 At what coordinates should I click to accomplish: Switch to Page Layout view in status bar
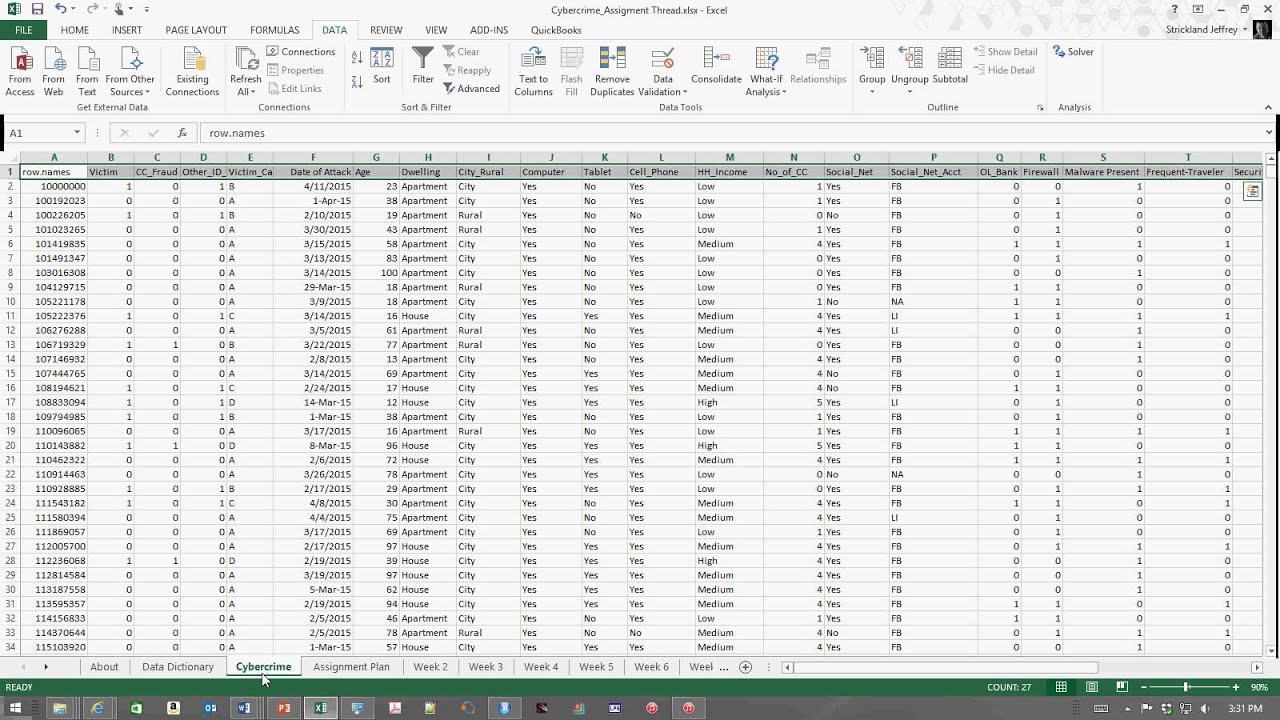tap(1092, 687)
